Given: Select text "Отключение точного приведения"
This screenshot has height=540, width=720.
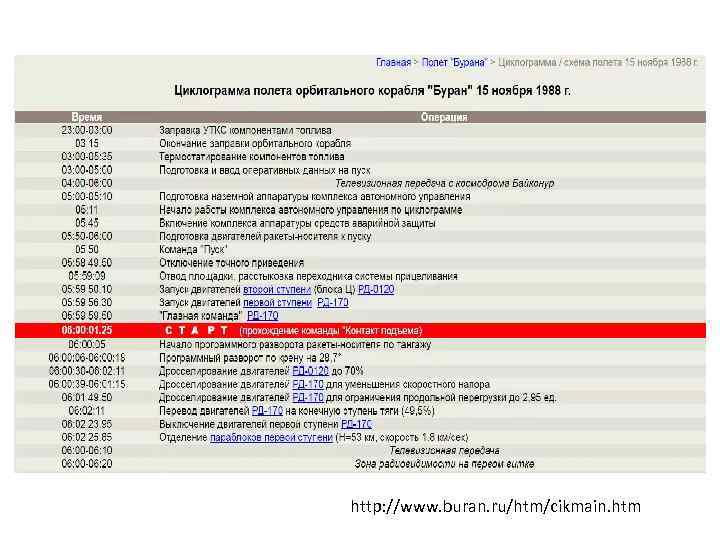Looking at the screenshot, I should coord(231,263).
